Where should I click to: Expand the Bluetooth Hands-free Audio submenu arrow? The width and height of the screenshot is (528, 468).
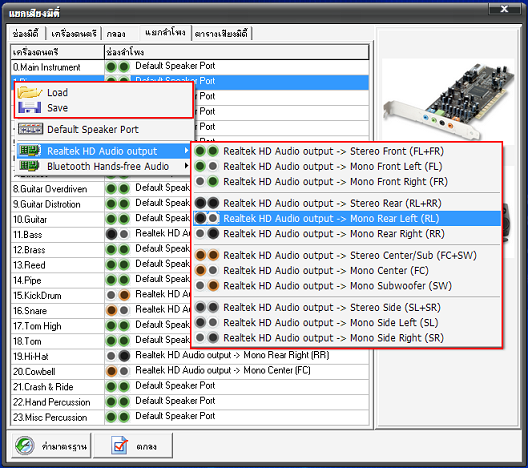click(x=186, y=166)
